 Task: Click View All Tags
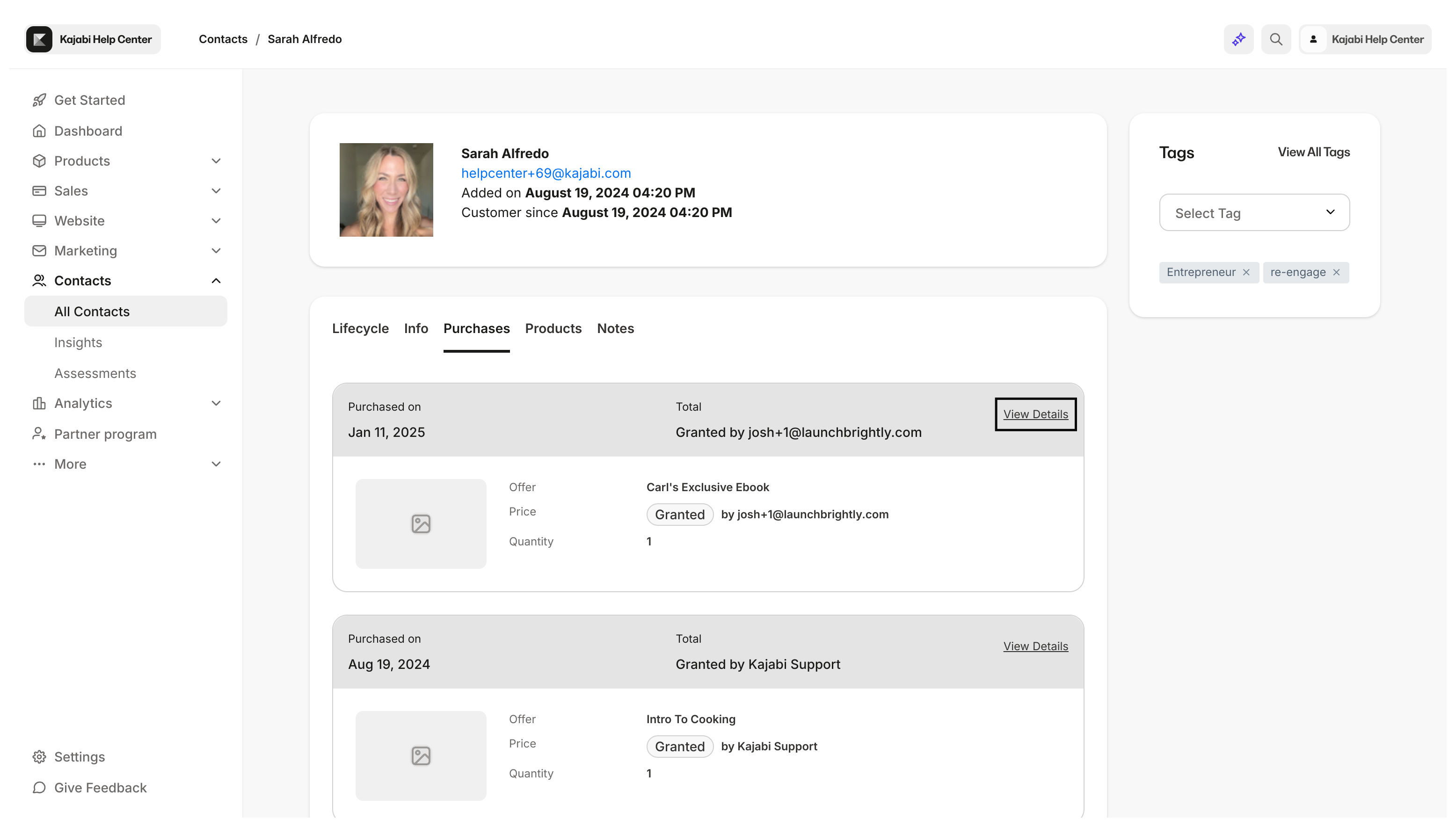[1313, 152]
